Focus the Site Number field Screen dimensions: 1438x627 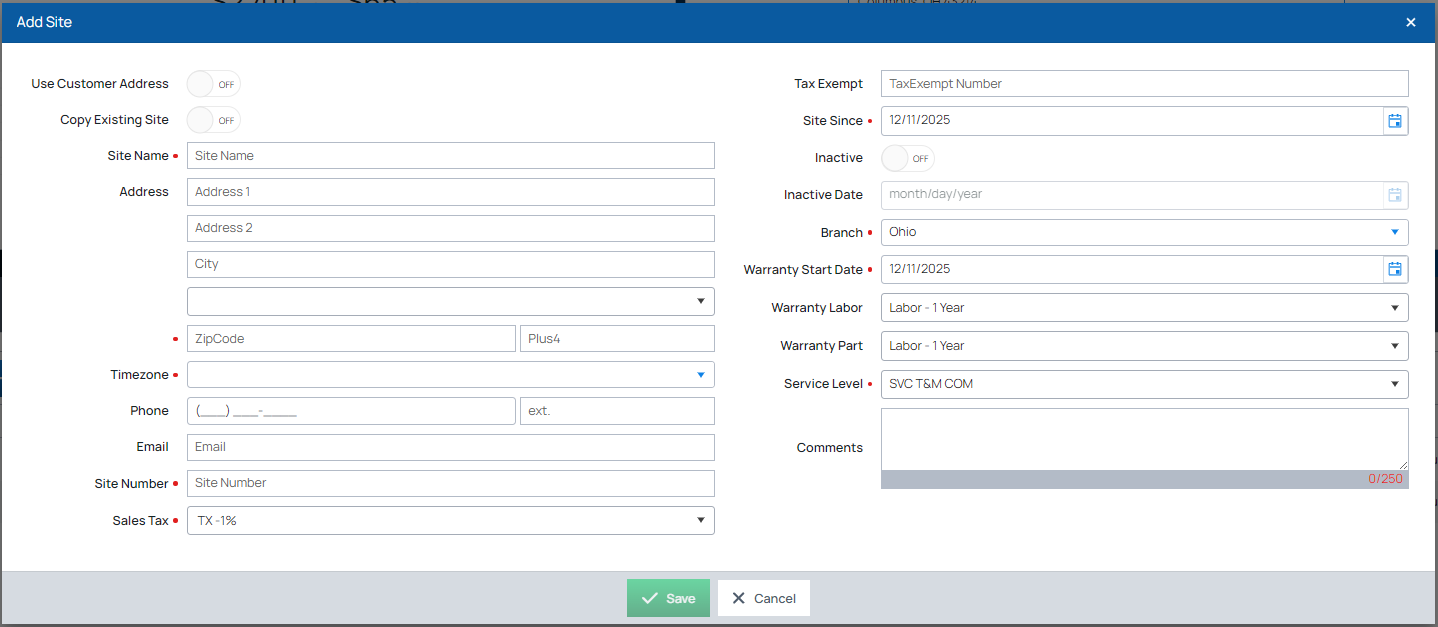(451, 483)
